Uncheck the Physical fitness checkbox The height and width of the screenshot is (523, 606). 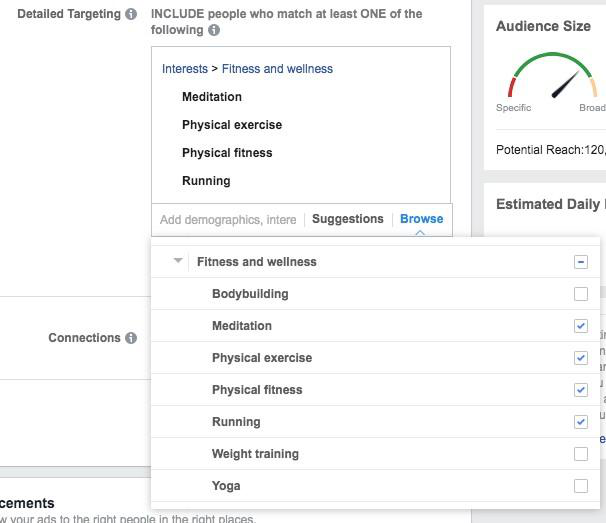pyautogui.click(x=581, y=390)
